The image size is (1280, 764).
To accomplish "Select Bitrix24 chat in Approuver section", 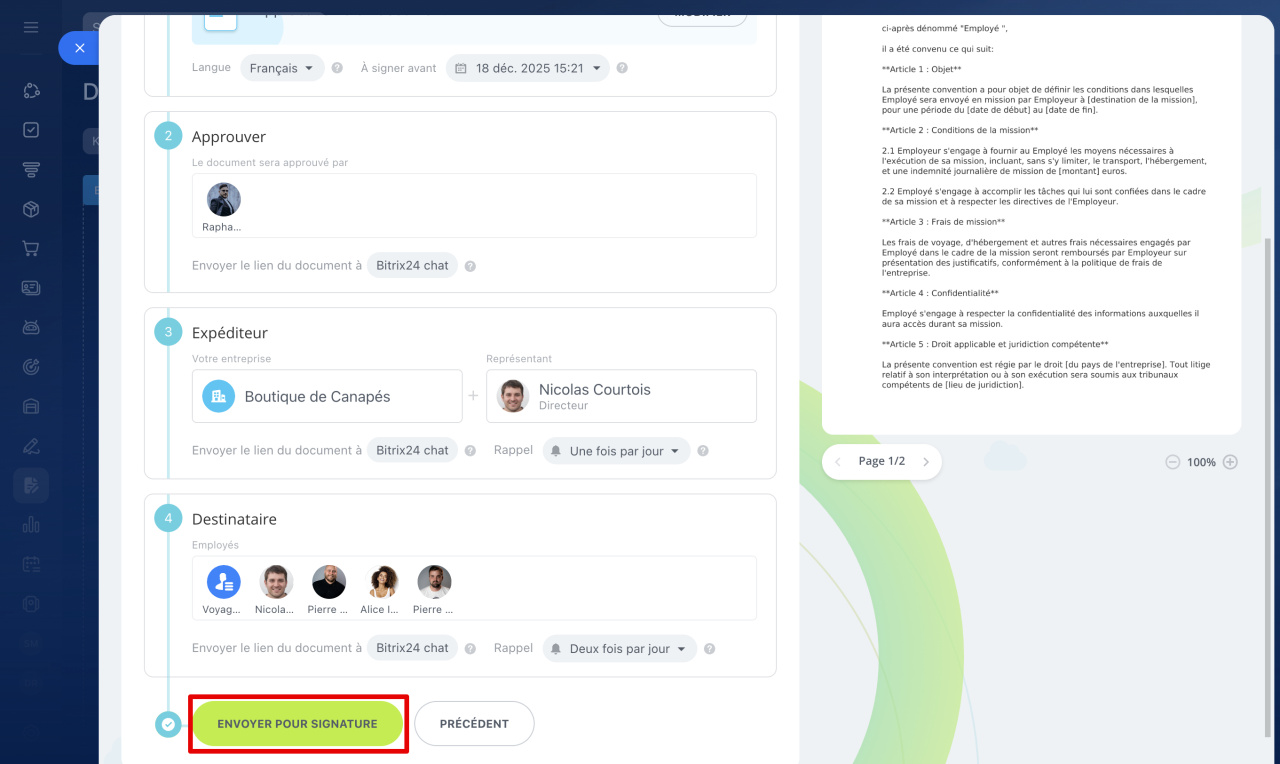I will (412, 266).
